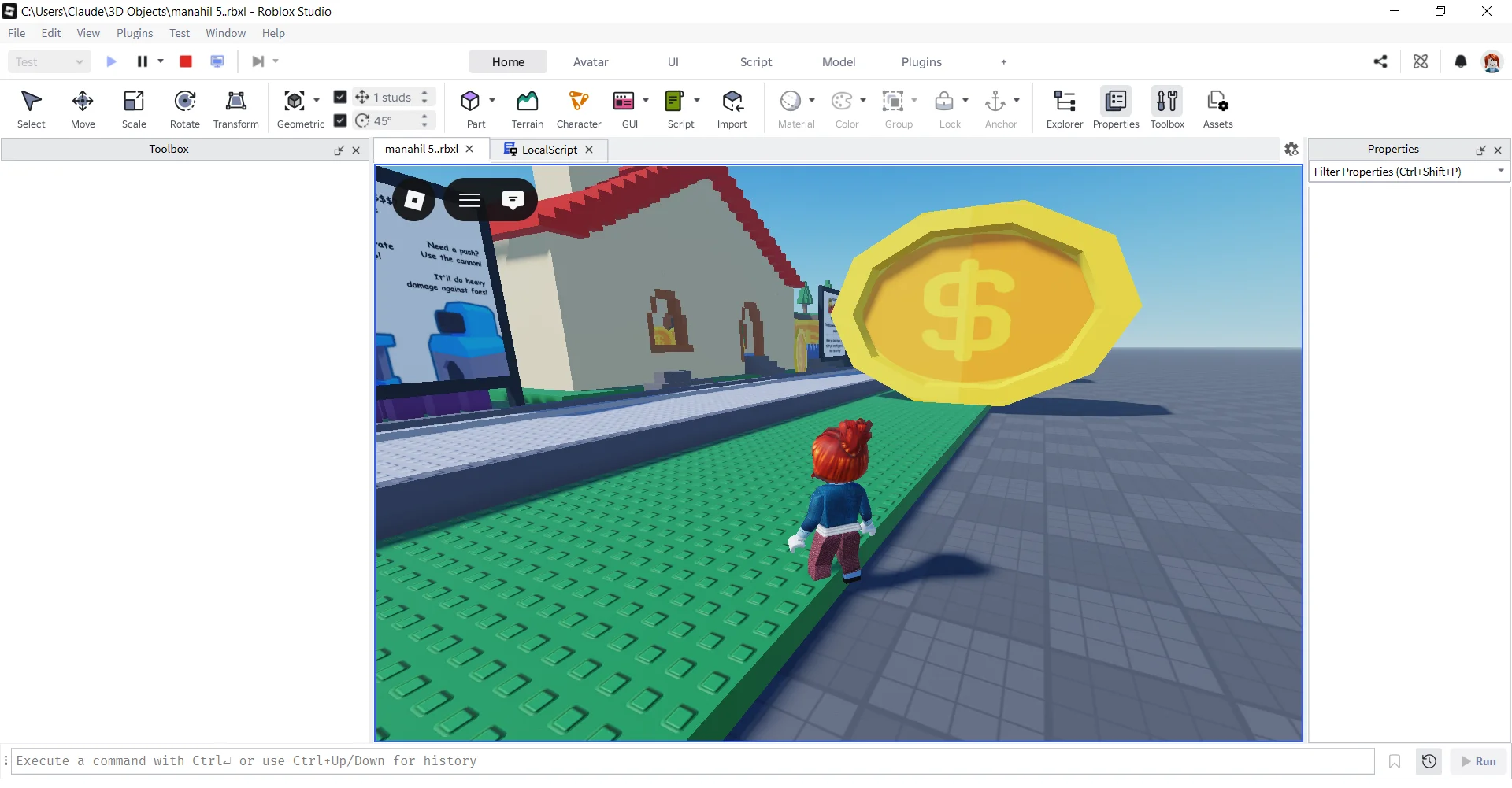Viewport: 1512px width, 788px height.
Task: Click the command bar input
Action: pos(693,761)
